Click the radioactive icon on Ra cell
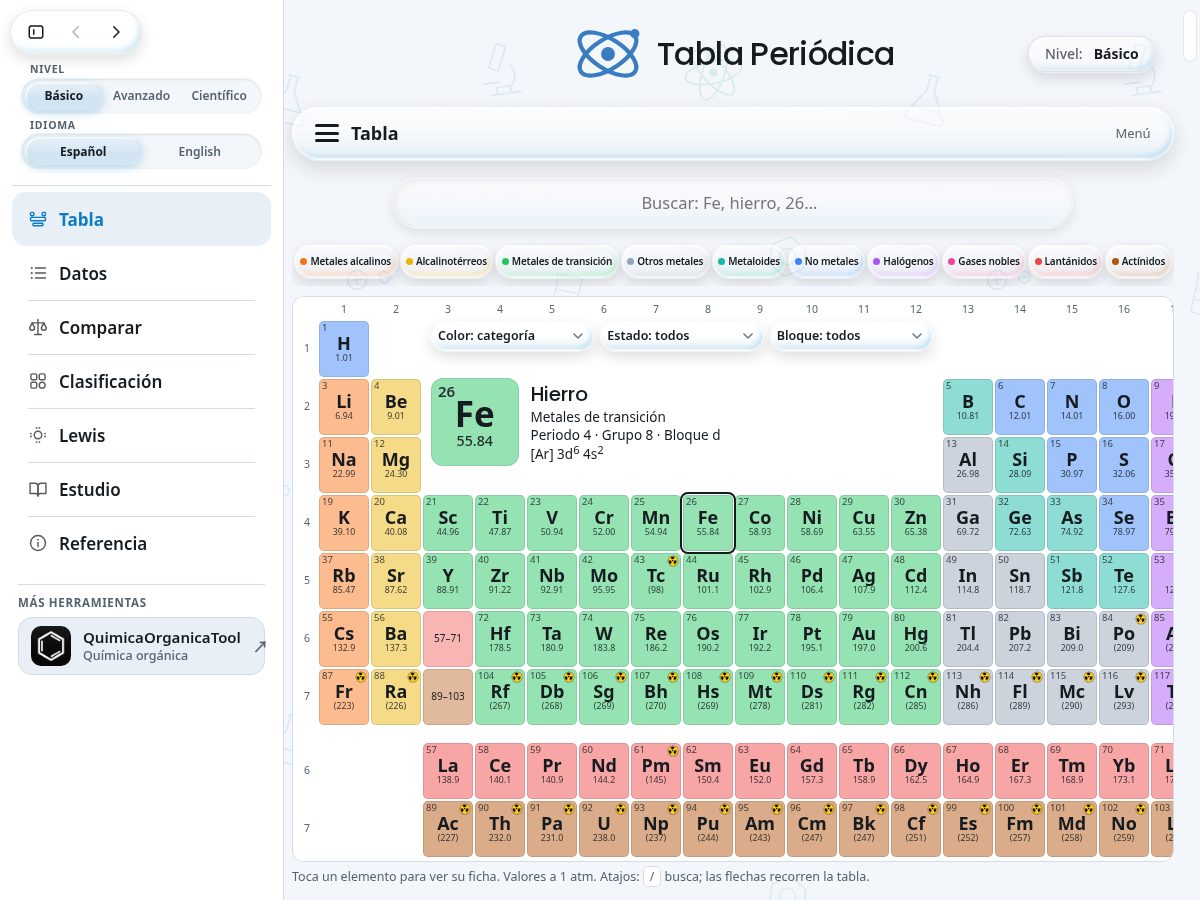This screenshot has height=900, width=1200. 411,676
